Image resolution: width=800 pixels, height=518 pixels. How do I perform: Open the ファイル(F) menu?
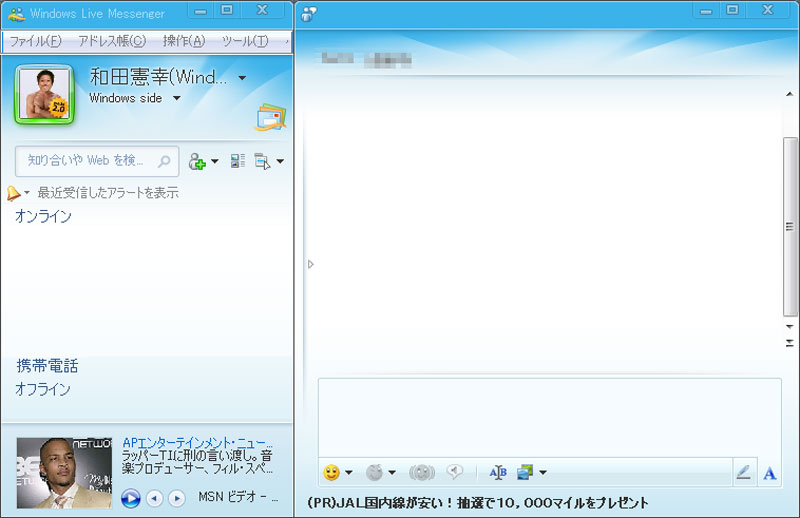coord(35,41)
